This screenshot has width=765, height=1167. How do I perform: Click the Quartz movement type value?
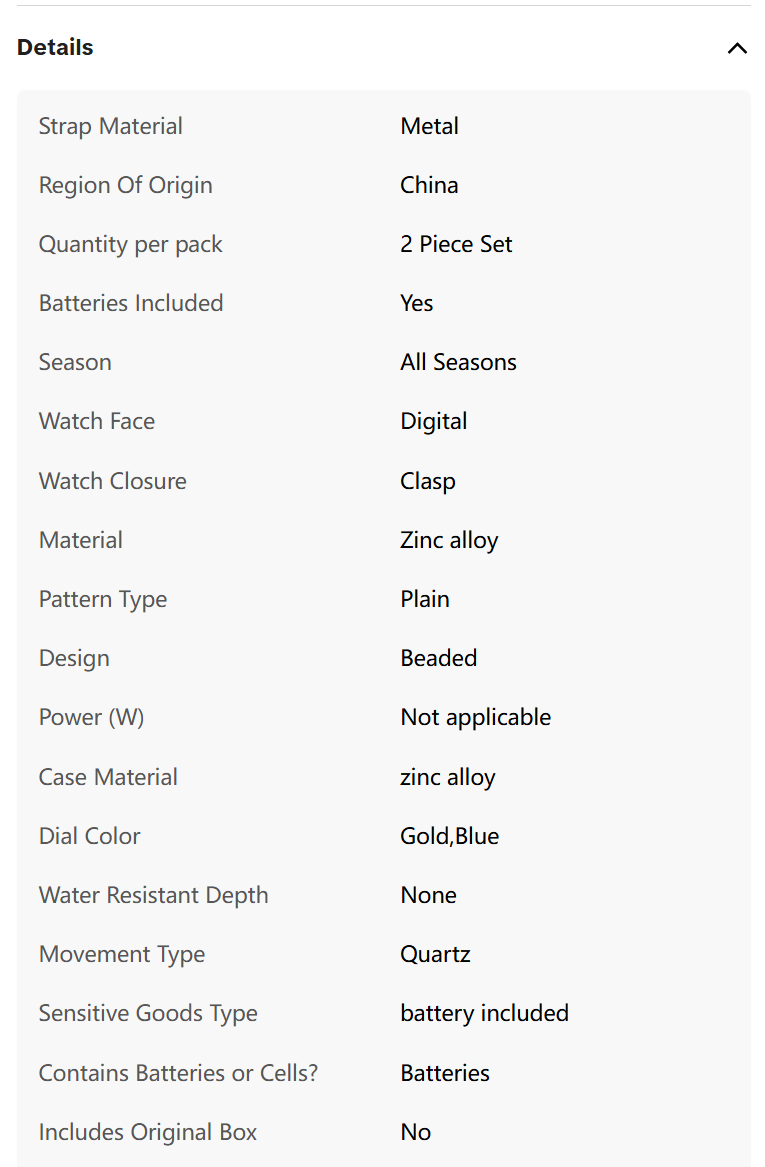coord(435,954)
